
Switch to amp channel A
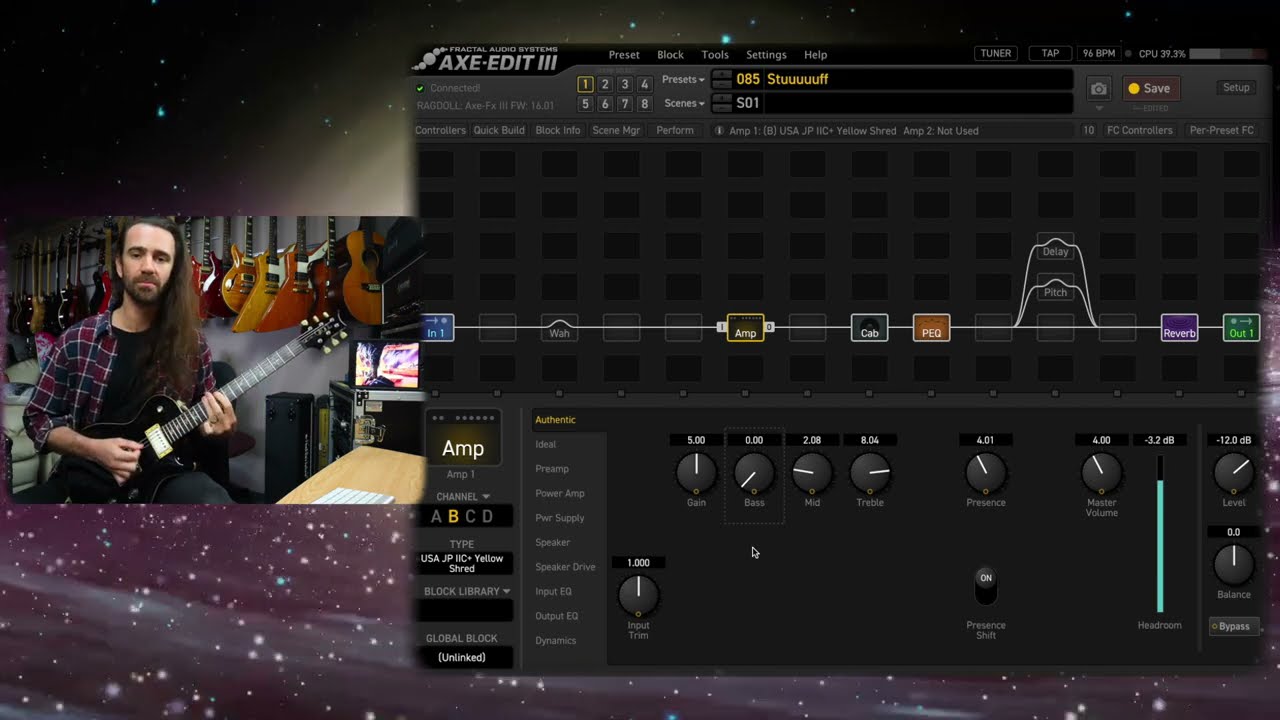coord(436,517)
